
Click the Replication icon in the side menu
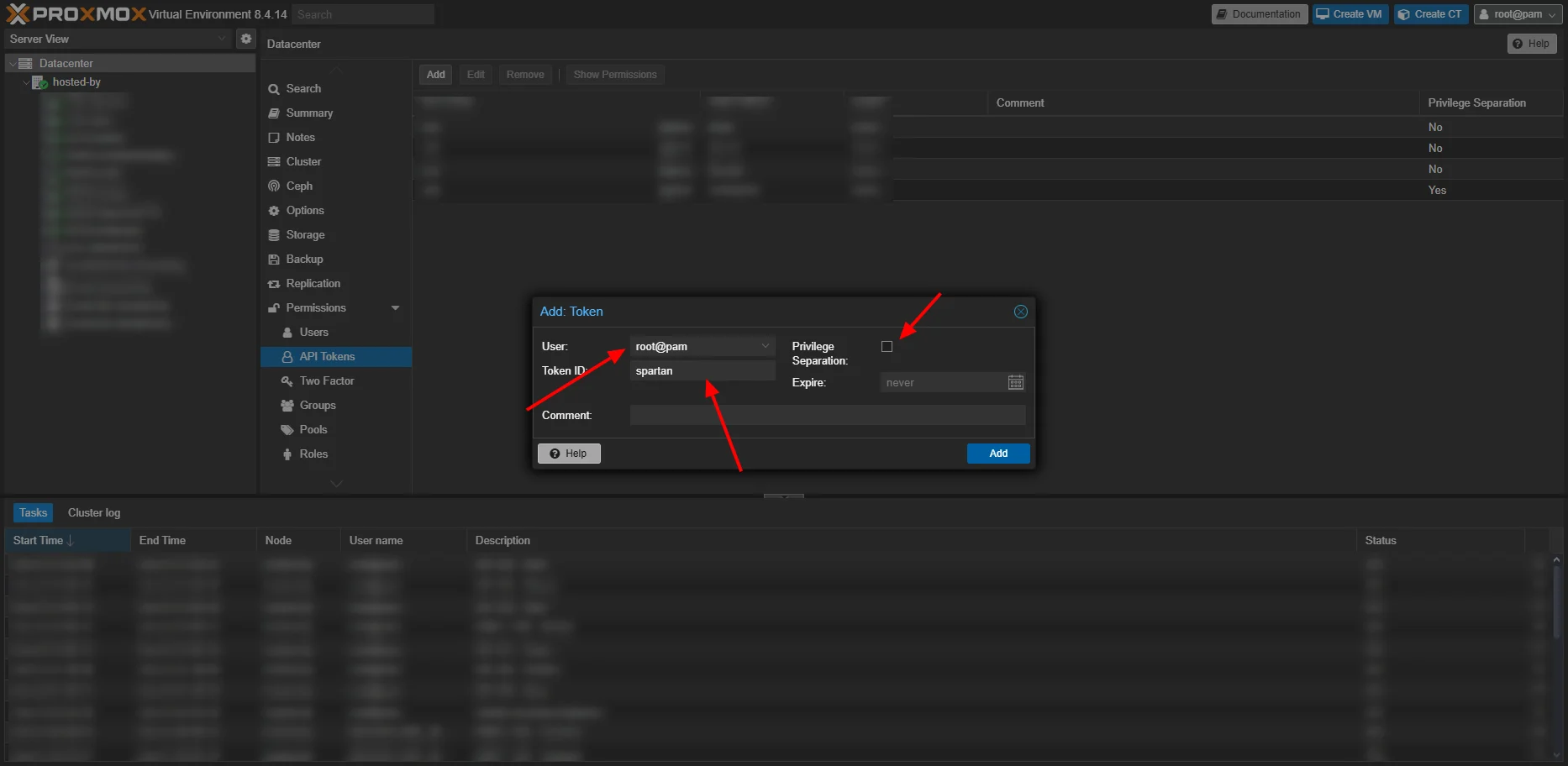274,284
